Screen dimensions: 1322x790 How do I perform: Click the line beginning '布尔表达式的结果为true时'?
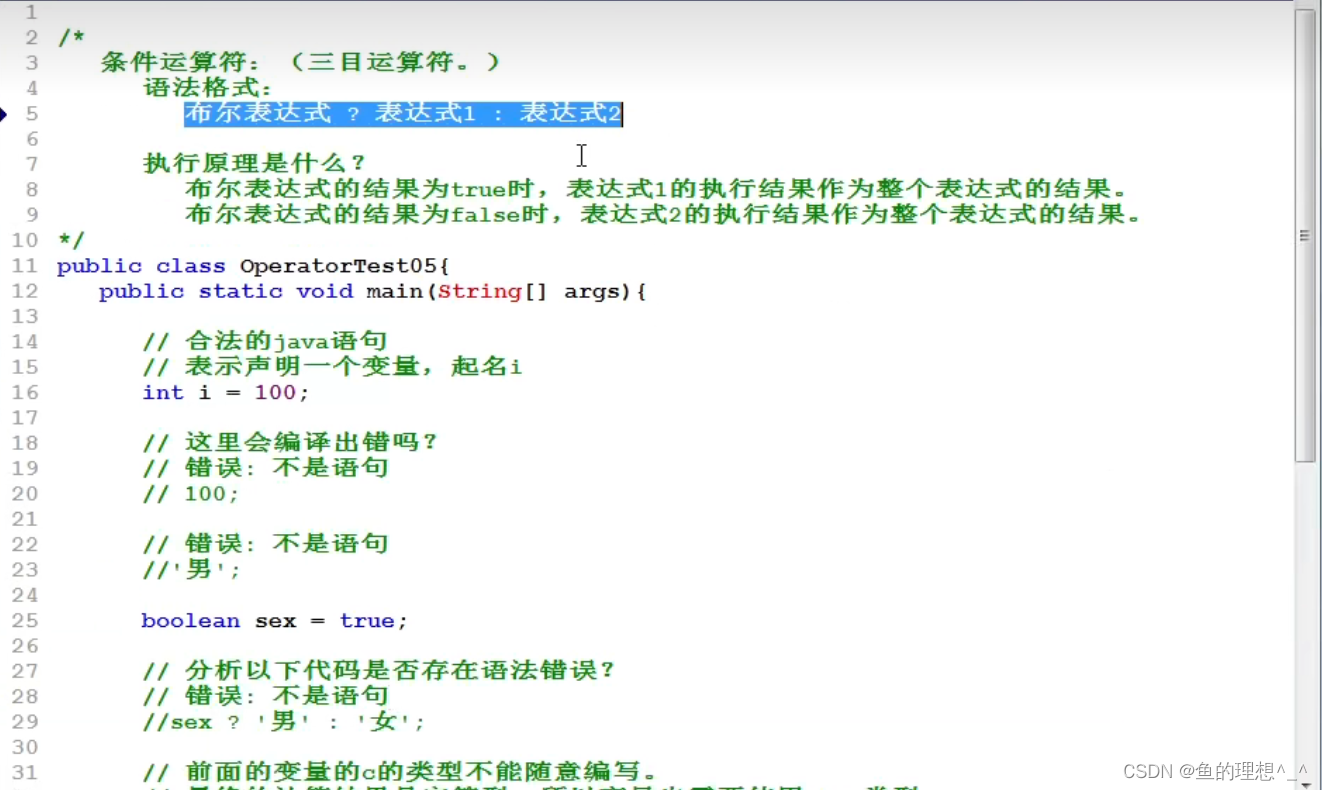coord(657,189)
